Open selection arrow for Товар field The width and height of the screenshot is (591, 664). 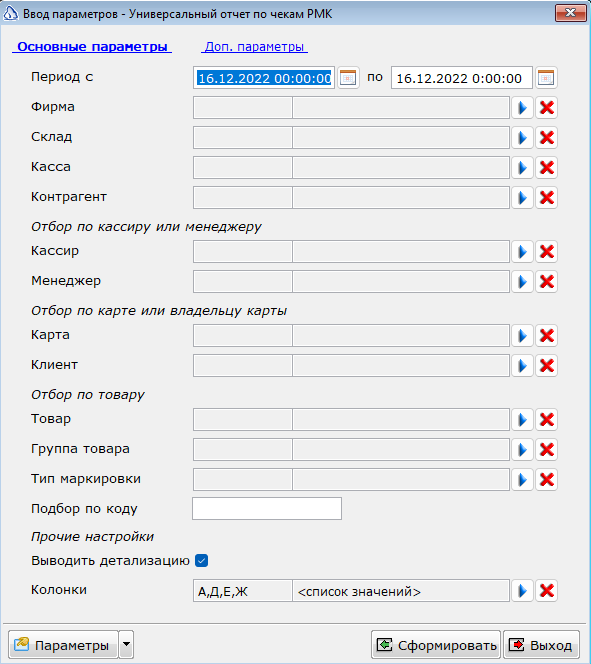(x=522, y=420)
